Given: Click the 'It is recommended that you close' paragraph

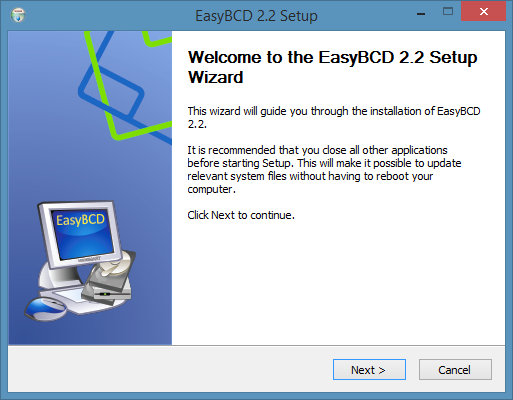Looking at the screenshot, I should tap(324, 170).
